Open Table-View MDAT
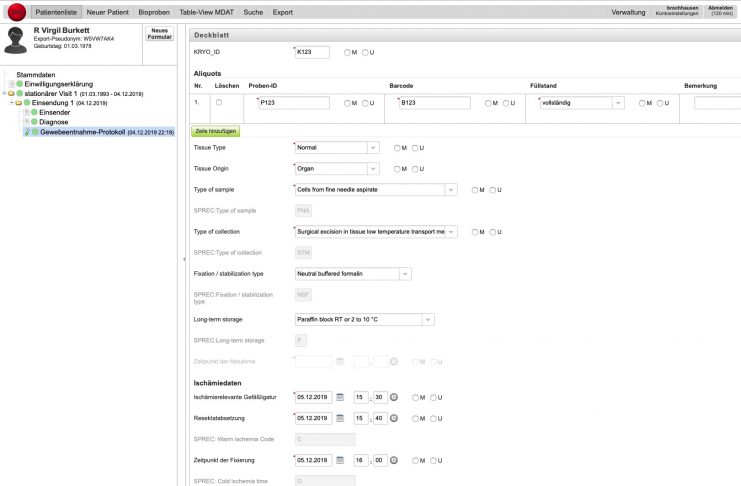Viewport: 741px width, 486px height. 207,12
